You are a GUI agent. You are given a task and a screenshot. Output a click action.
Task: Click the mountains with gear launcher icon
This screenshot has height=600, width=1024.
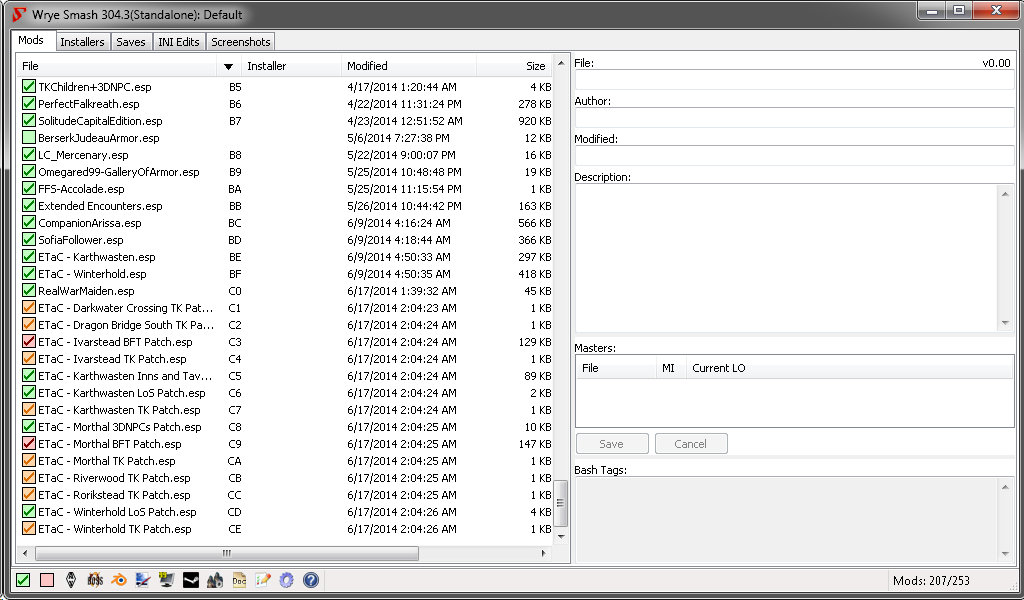tap(215, 580)
